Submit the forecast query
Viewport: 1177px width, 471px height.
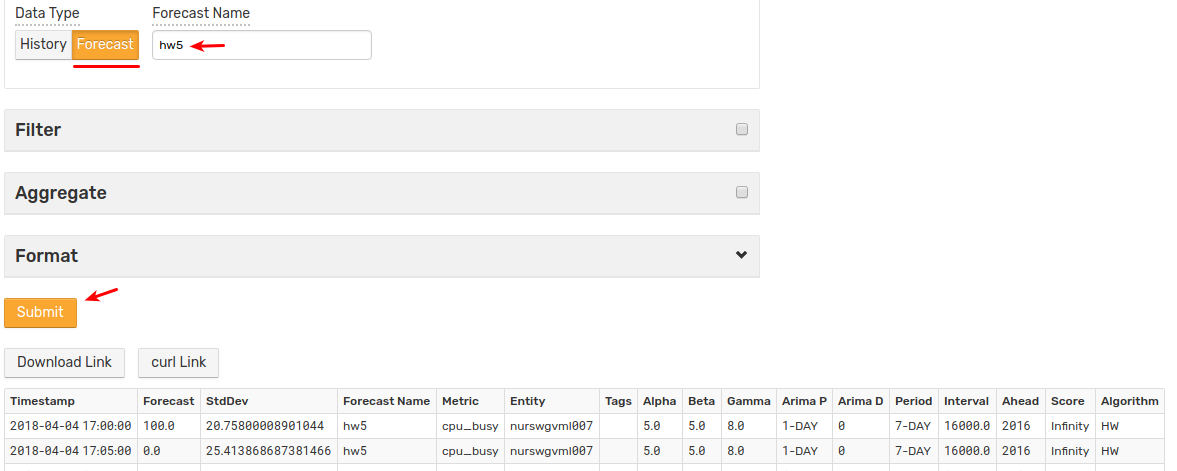[x=41, y=312]
